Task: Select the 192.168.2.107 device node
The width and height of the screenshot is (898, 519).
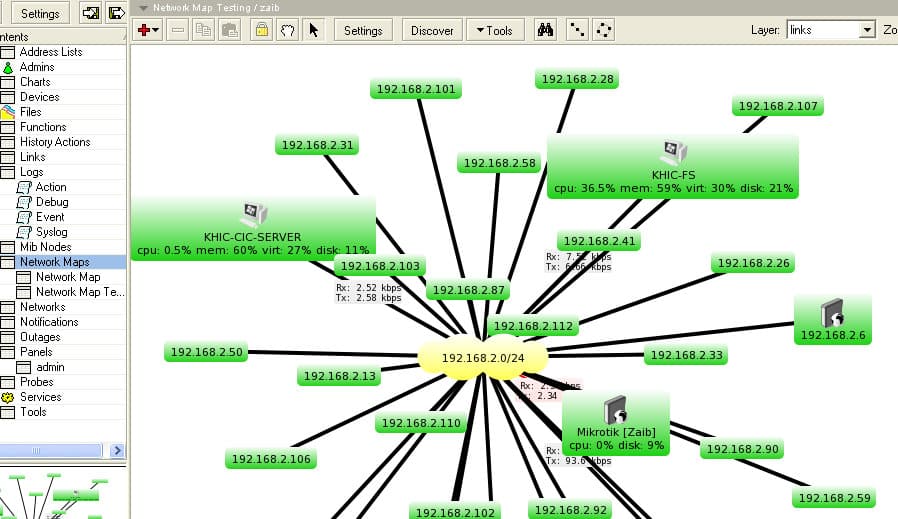Action: 778,106
